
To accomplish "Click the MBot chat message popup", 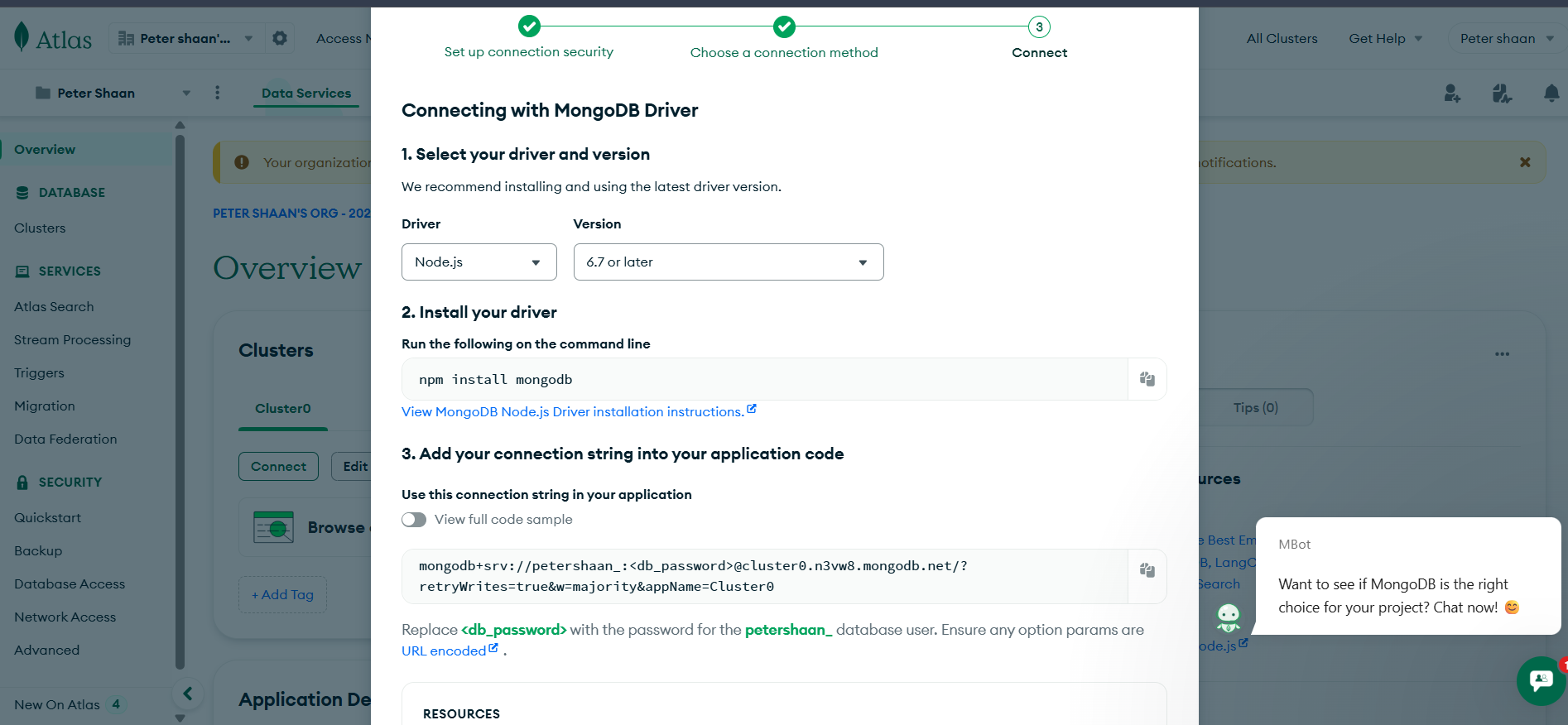I will coord(1407,576).
